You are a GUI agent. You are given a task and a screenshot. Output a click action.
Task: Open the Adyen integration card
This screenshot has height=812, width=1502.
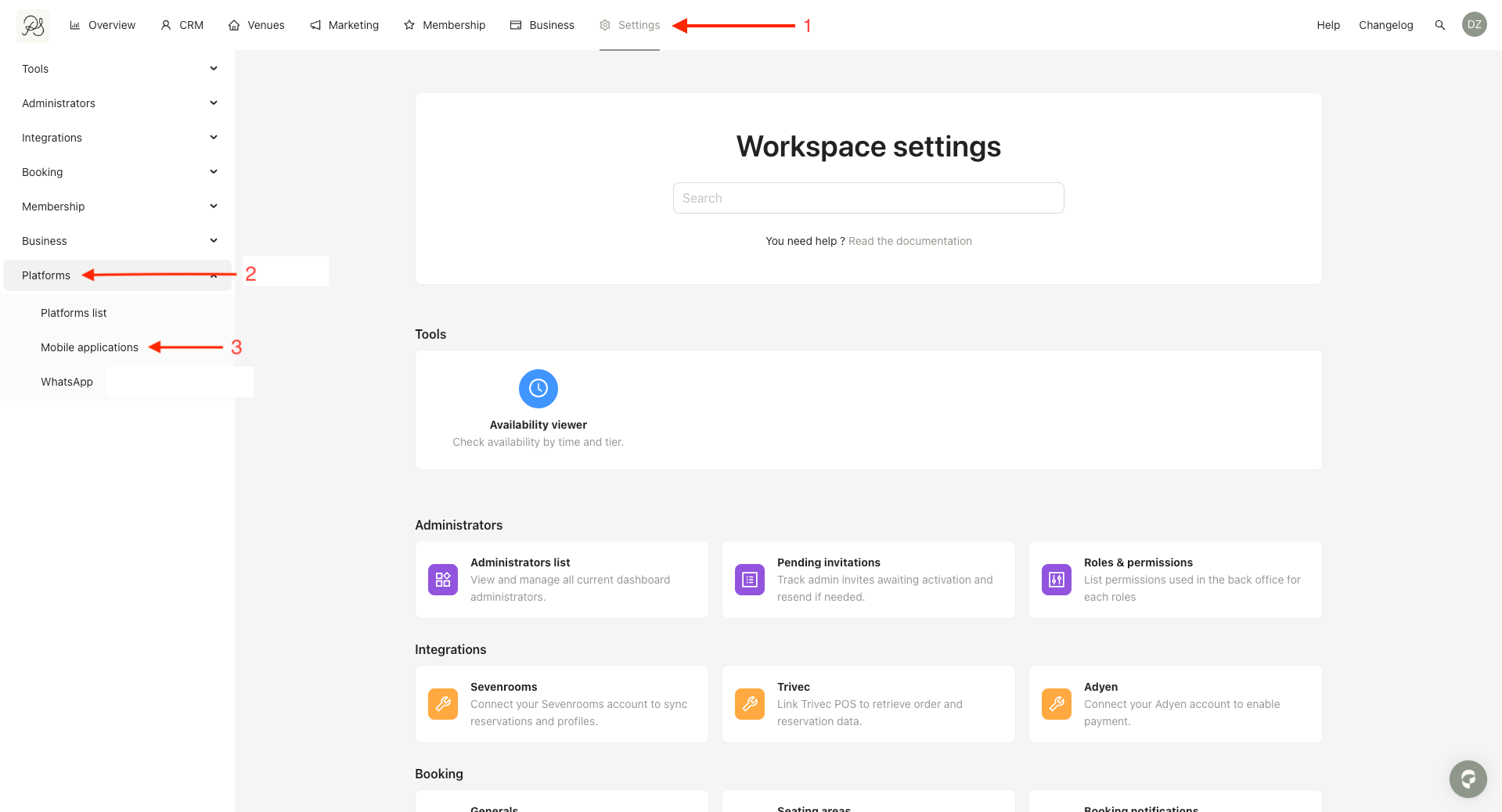[x=1176, y=704]
